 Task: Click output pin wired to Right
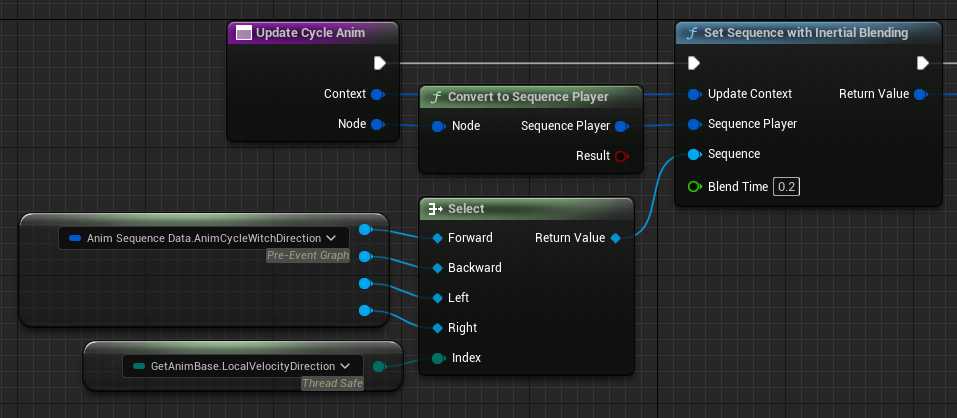pyautogui.click(x=365, y=311)
